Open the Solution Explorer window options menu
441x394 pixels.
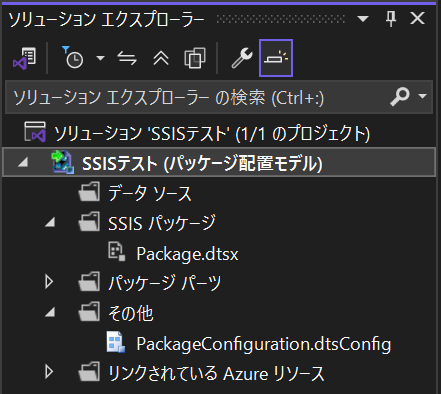363,19
